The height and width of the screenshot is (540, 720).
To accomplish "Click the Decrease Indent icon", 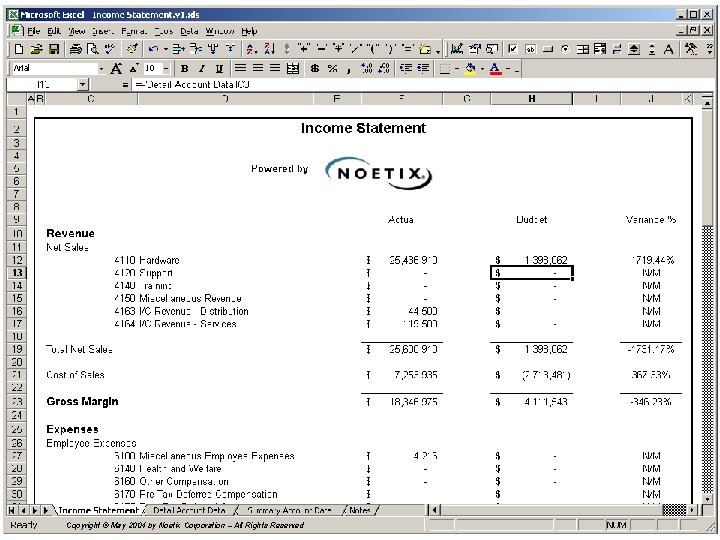I will click(x=406, y=68).
